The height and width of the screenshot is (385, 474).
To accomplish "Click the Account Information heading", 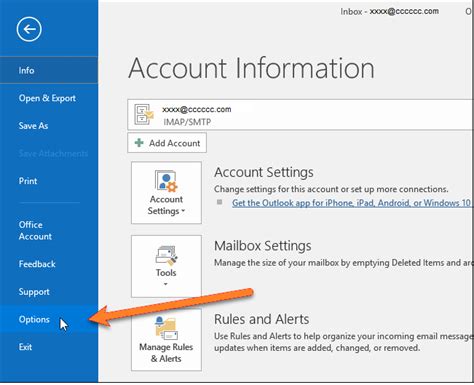I will 252,68.
